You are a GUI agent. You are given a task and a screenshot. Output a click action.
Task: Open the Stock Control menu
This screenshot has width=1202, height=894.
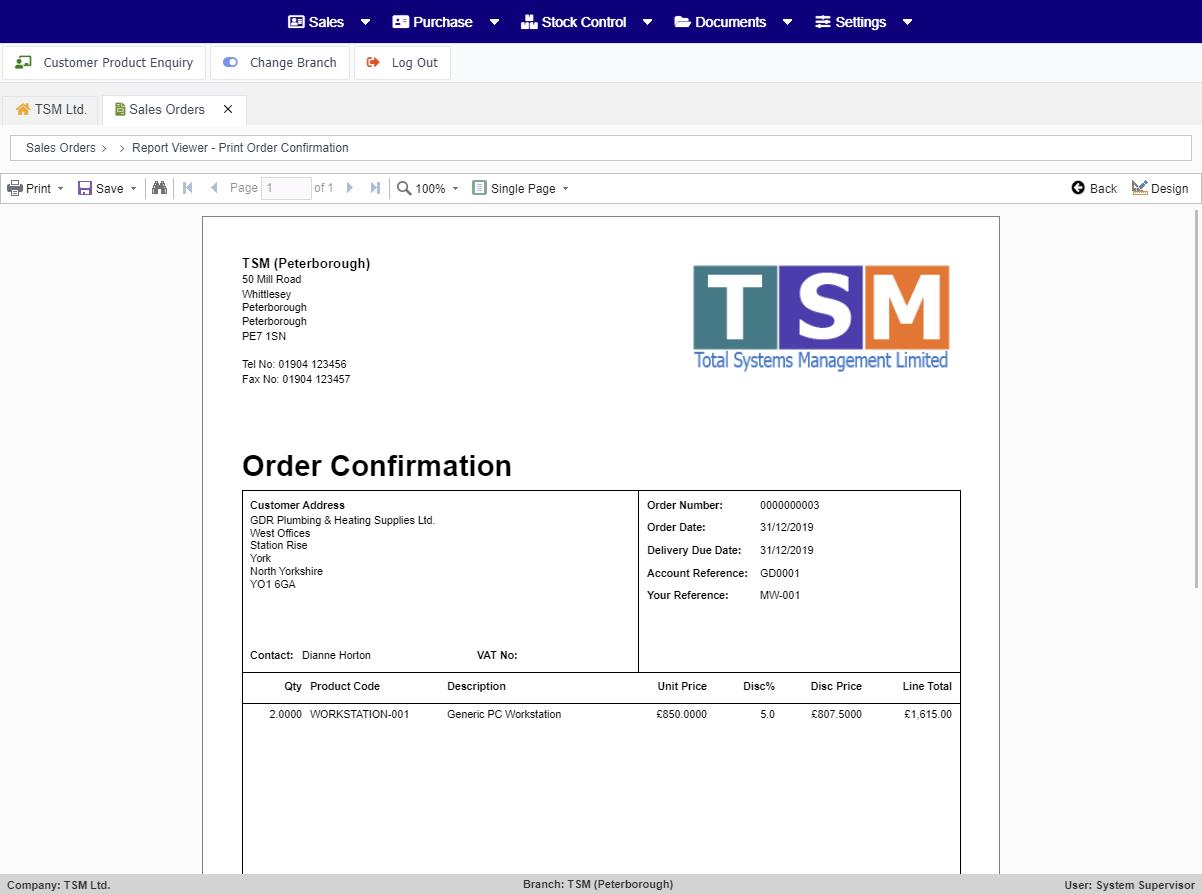(x=574, y=22)
